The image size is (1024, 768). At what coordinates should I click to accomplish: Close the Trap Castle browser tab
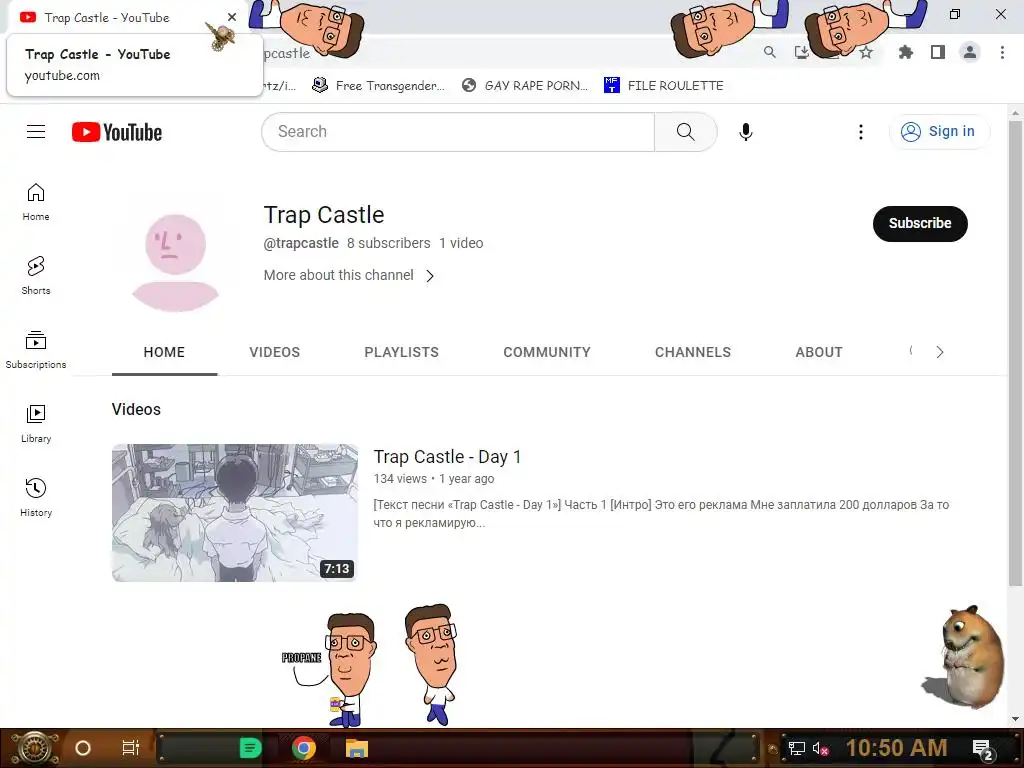(x=232, y=18)
